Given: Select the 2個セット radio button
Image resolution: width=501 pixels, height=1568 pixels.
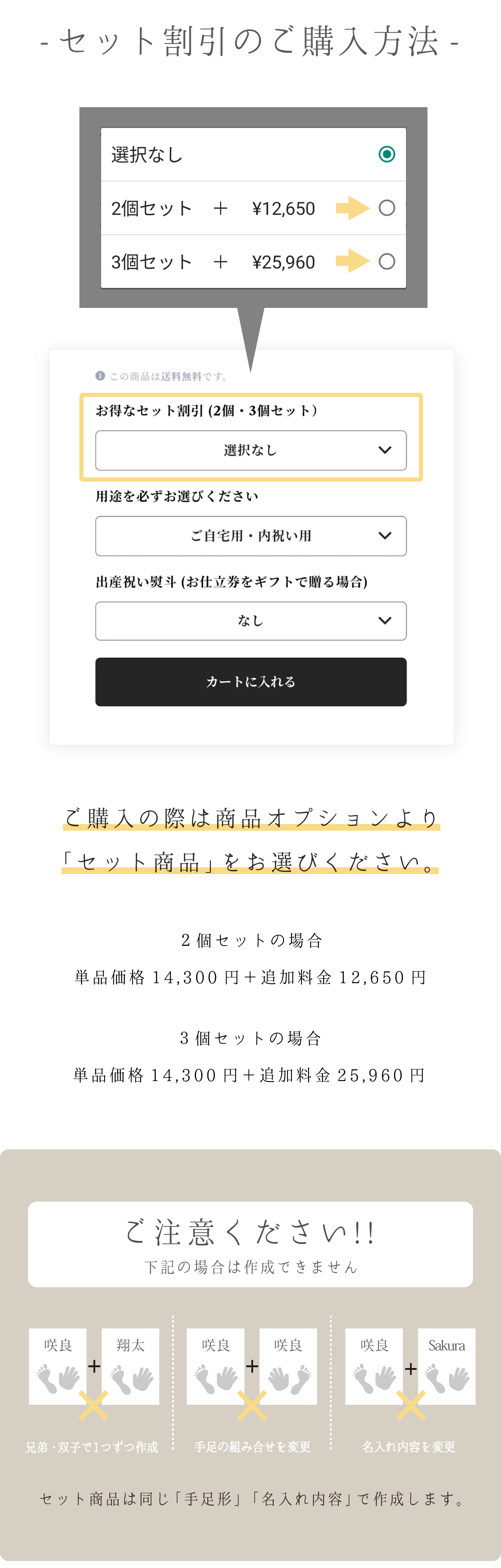Looking at the screenshot, I should coord(386,208).
